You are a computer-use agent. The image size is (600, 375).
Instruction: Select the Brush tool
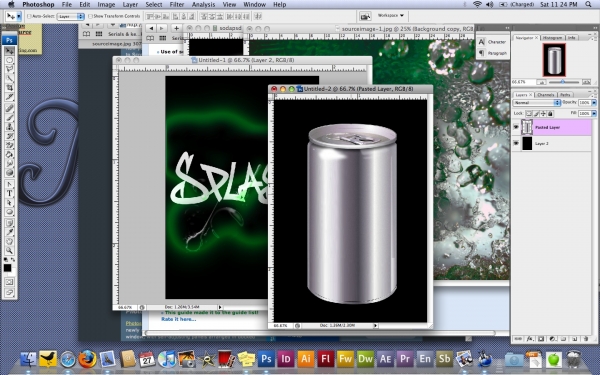pyautogui.click(x=10, y=117)
